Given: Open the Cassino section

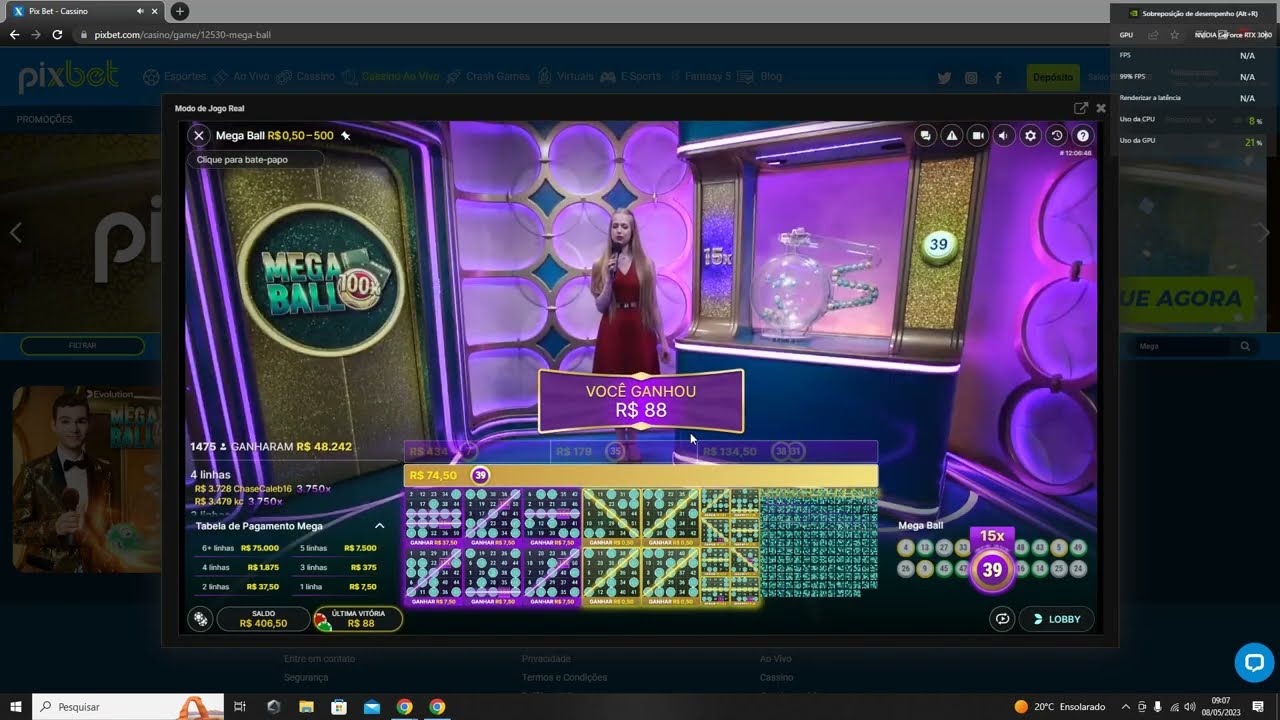Looking at the screenshot, I should point(306,76).
